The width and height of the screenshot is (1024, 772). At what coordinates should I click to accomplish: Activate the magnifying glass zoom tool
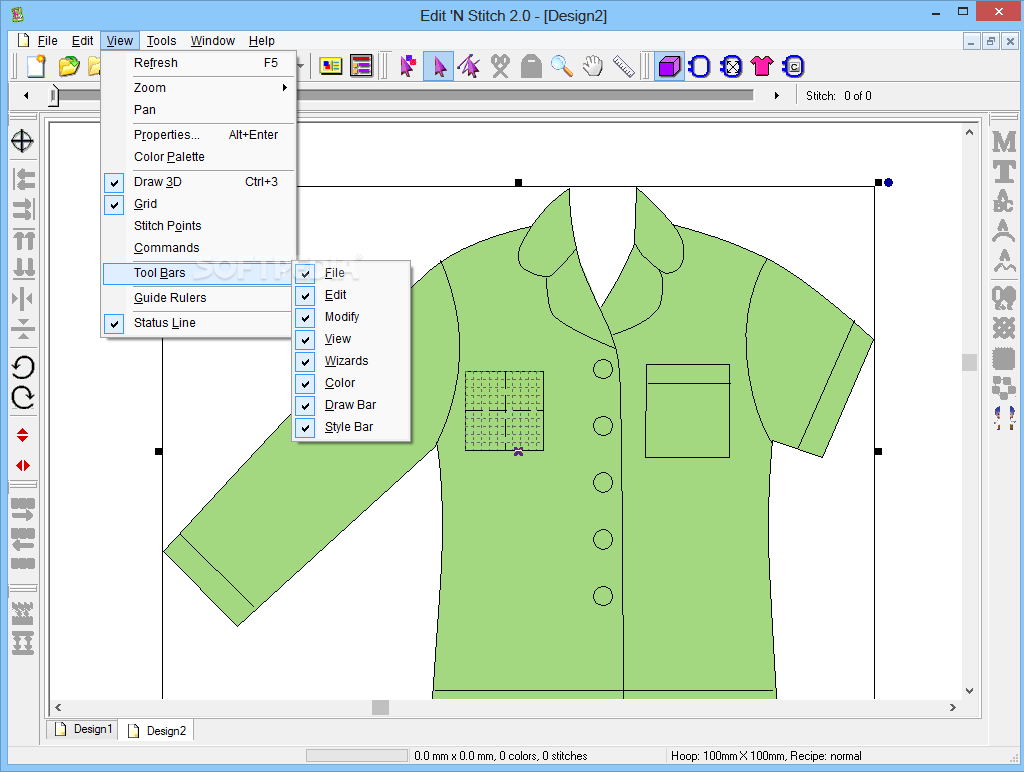point(562,66)
